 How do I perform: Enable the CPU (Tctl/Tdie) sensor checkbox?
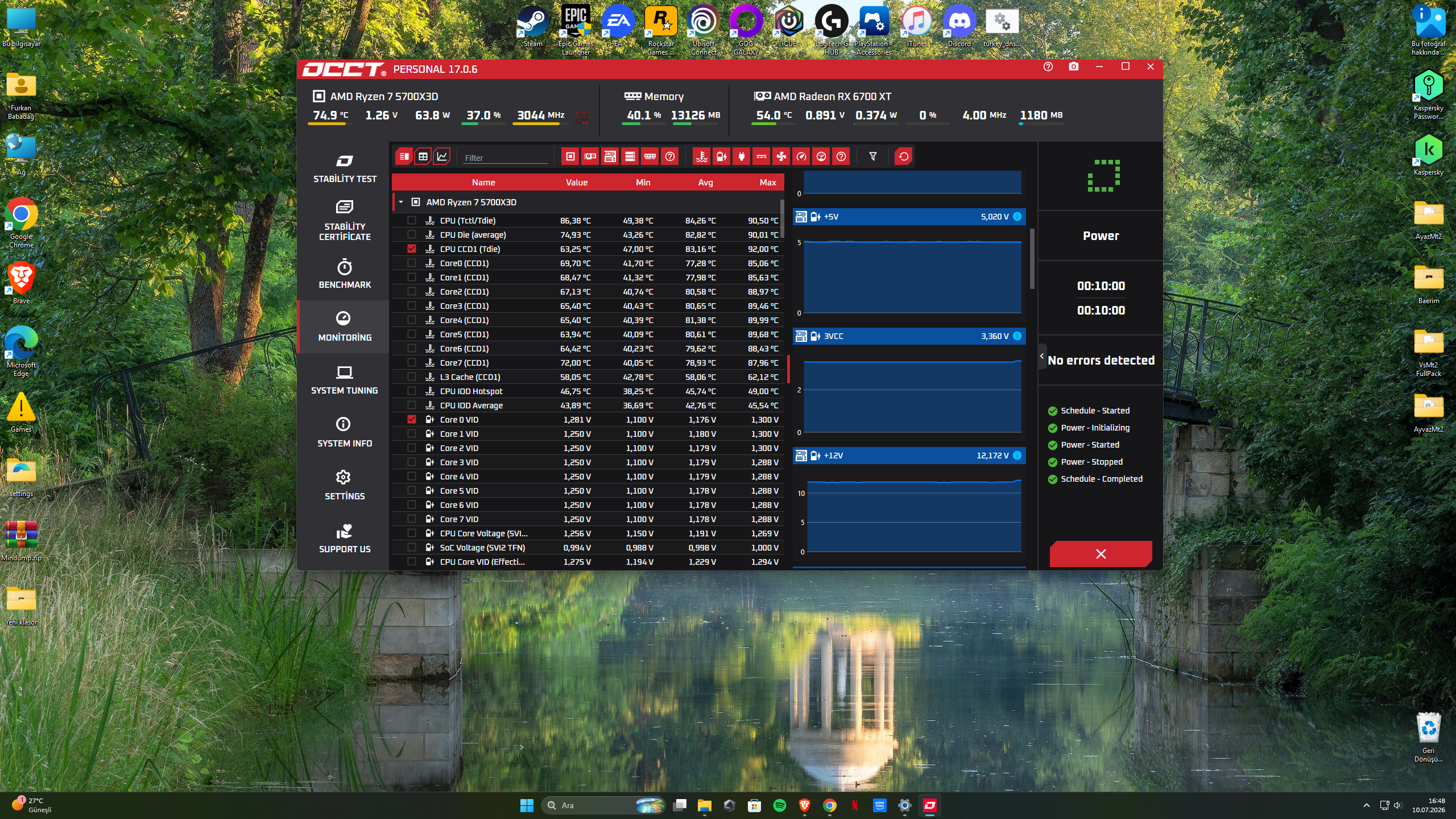point(412,221)
